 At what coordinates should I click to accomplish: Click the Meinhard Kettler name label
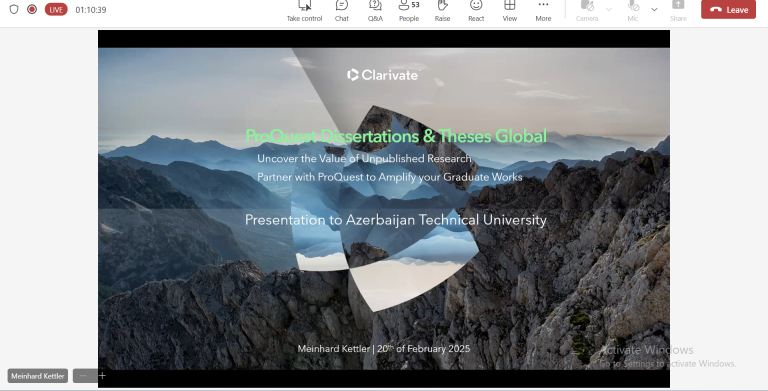(38, 376)
